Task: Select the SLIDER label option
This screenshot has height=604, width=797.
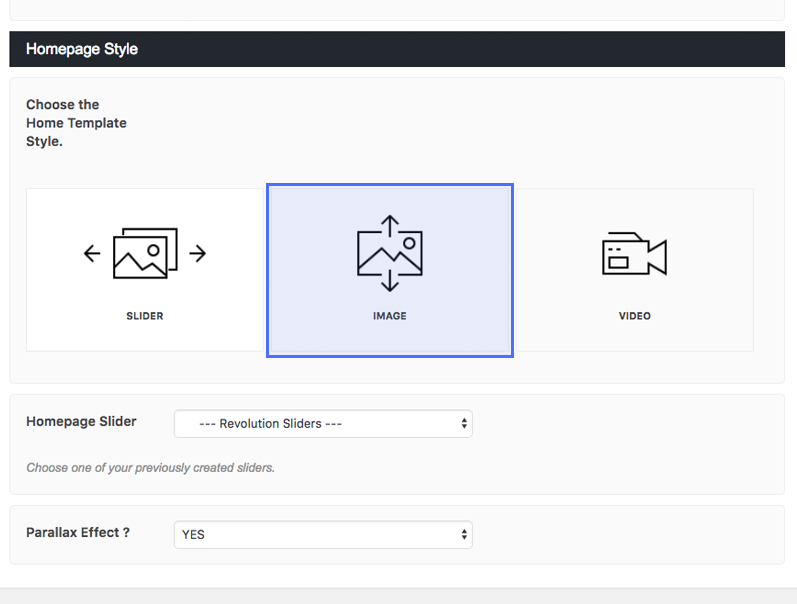Action: click(x=145, y=316)
